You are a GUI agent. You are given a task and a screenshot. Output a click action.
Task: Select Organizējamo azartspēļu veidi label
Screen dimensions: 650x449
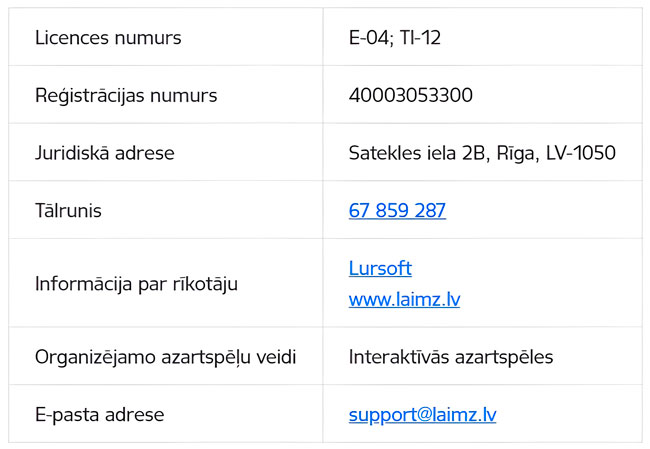pos(166,357)
